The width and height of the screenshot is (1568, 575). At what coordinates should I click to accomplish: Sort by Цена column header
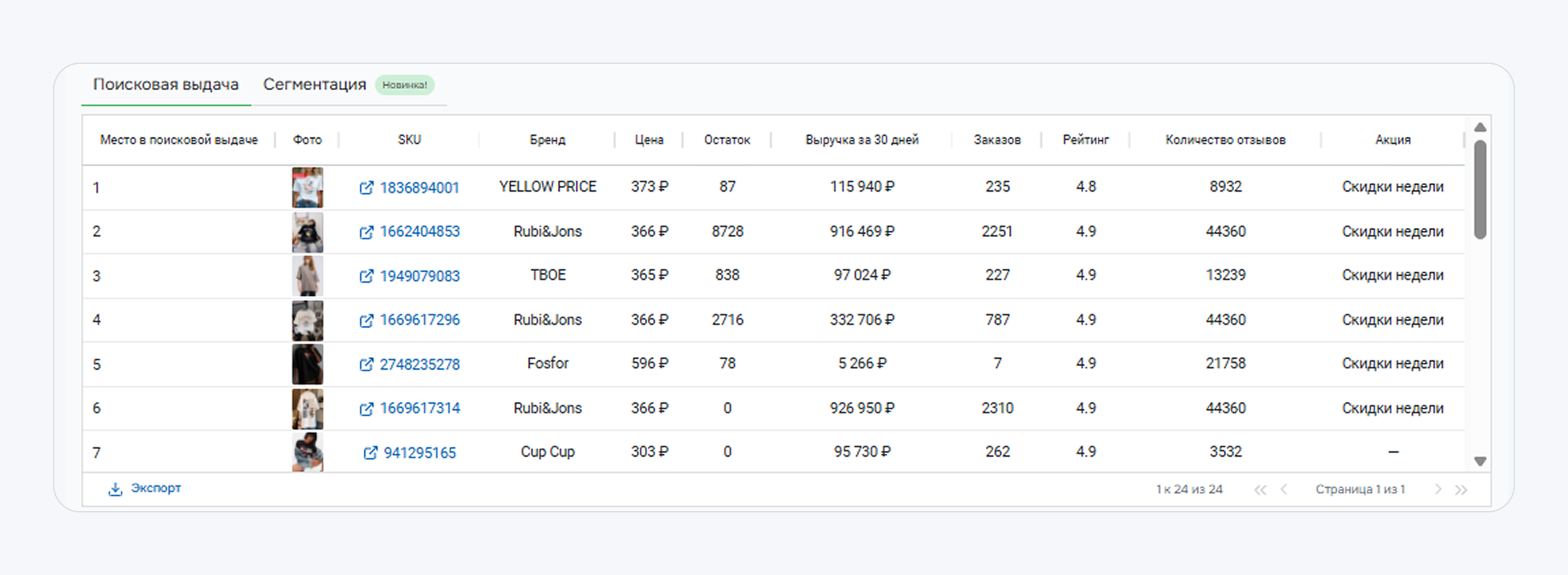649,140
